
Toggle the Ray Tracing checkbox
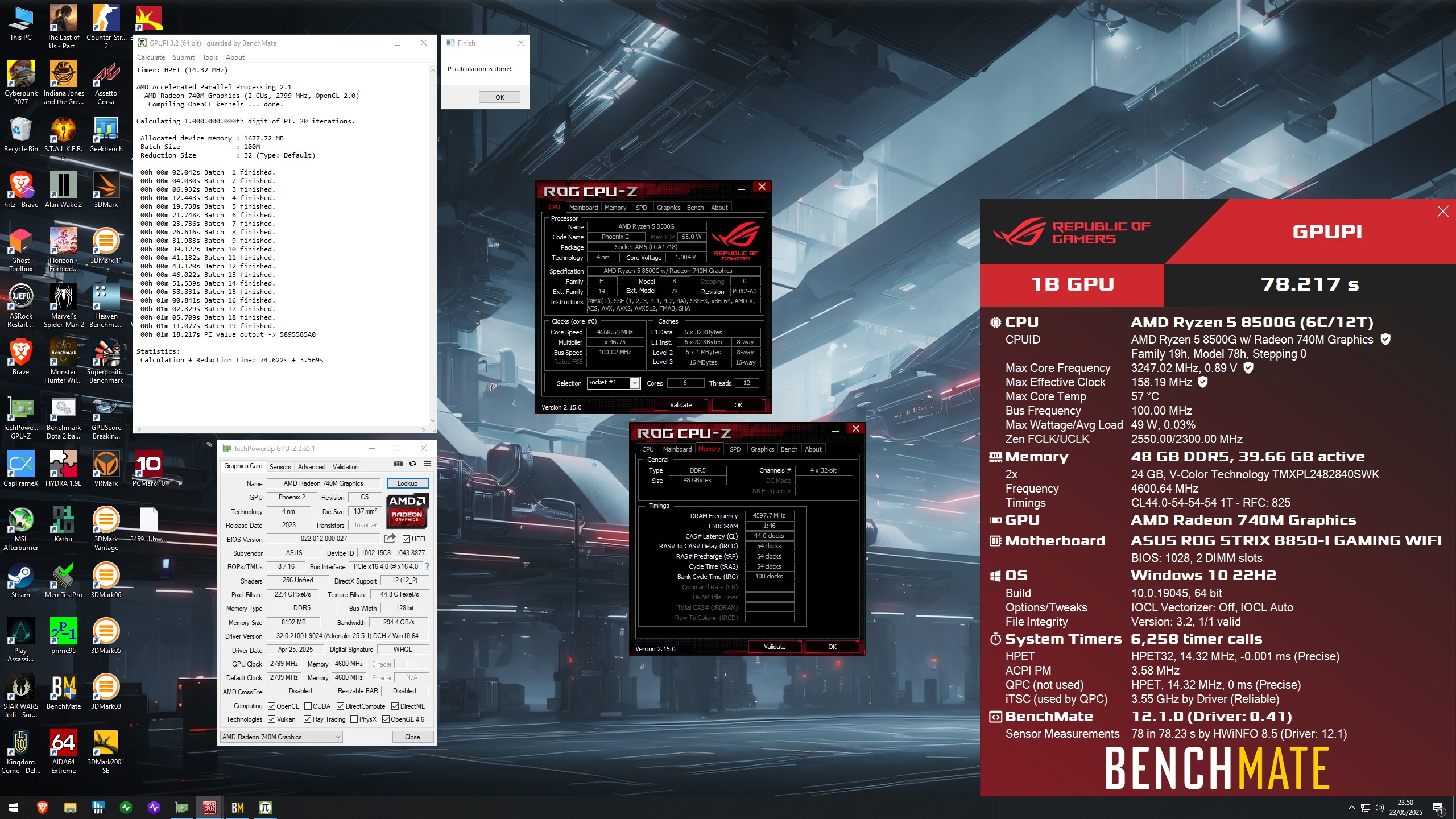point(307,719)
